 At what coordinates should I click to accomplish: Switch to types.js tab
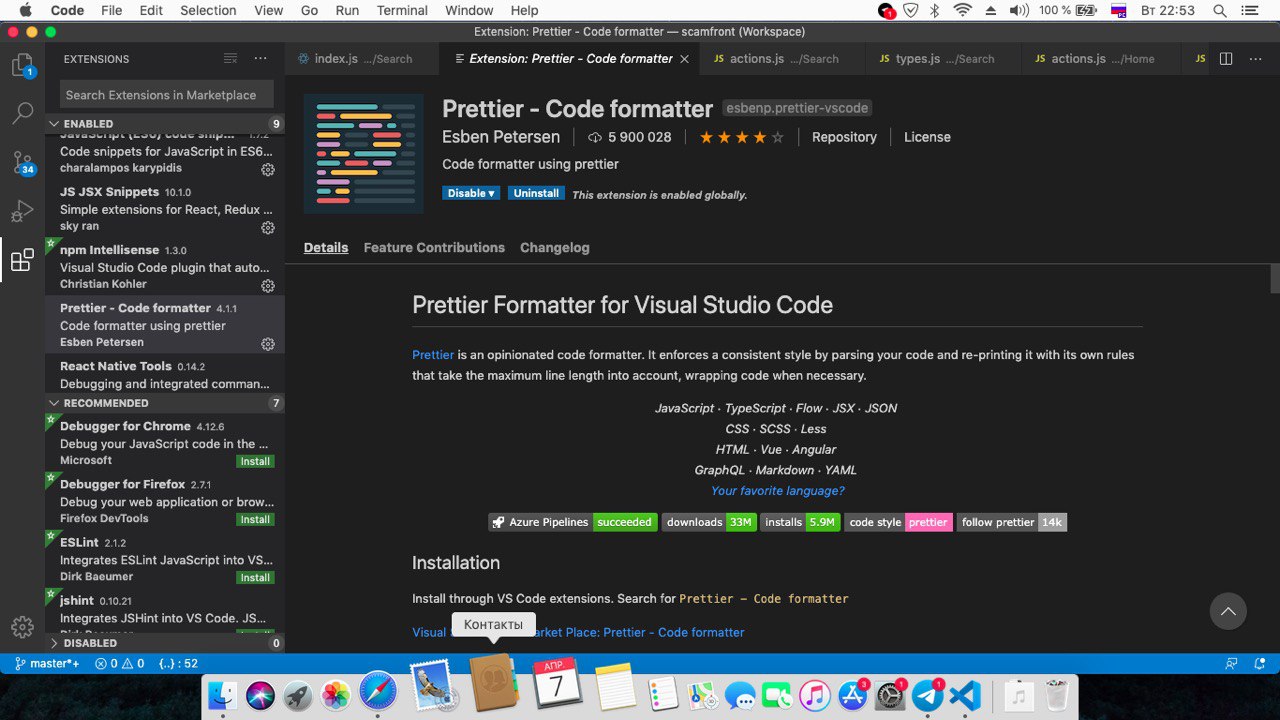pyautogui.click(x=943, y=59)
